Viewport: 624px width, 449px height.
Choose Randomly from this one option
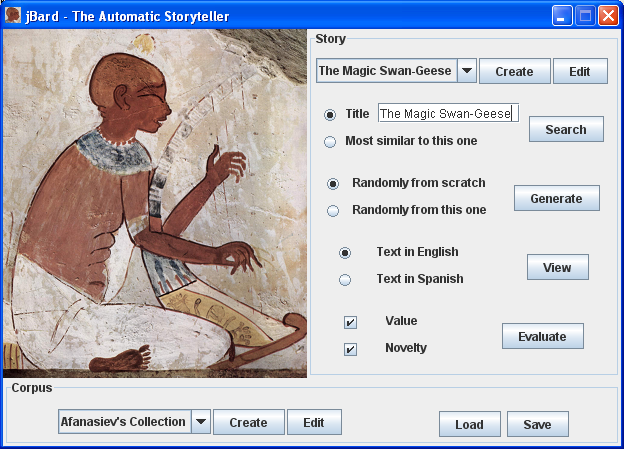[x=333, y=211]
